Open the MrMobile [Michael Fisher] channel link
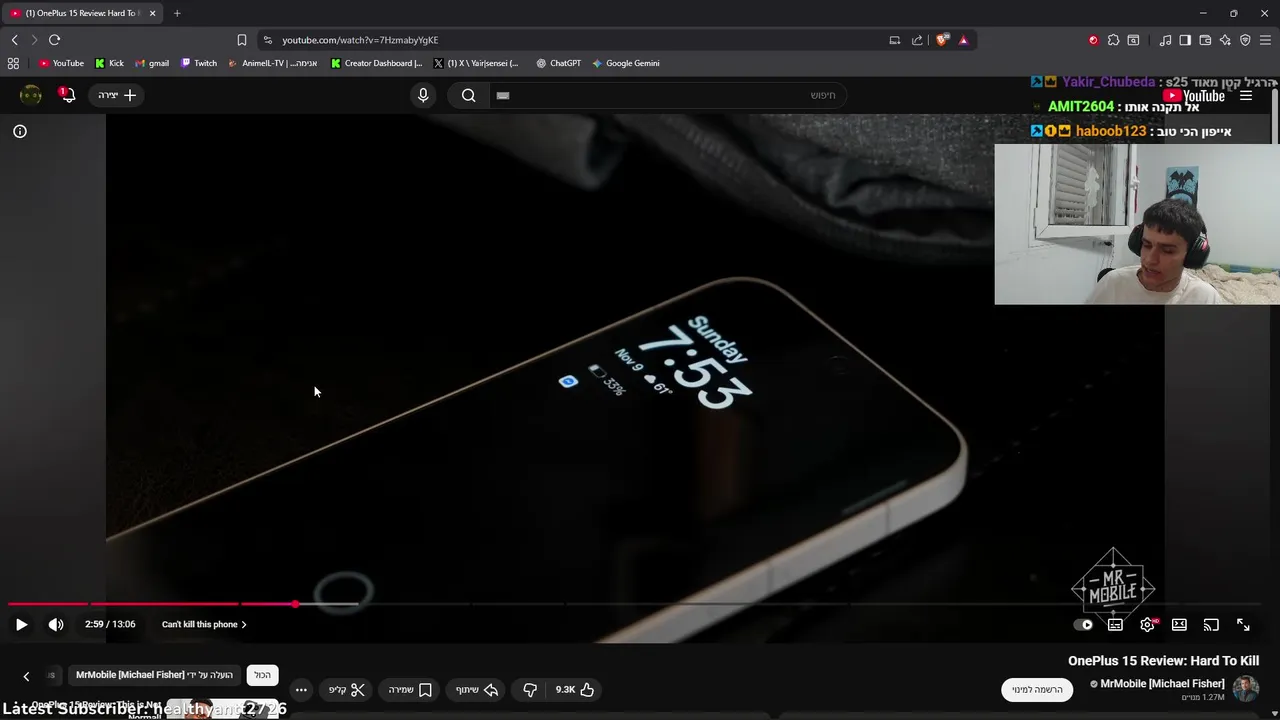 pos(1162,684)
